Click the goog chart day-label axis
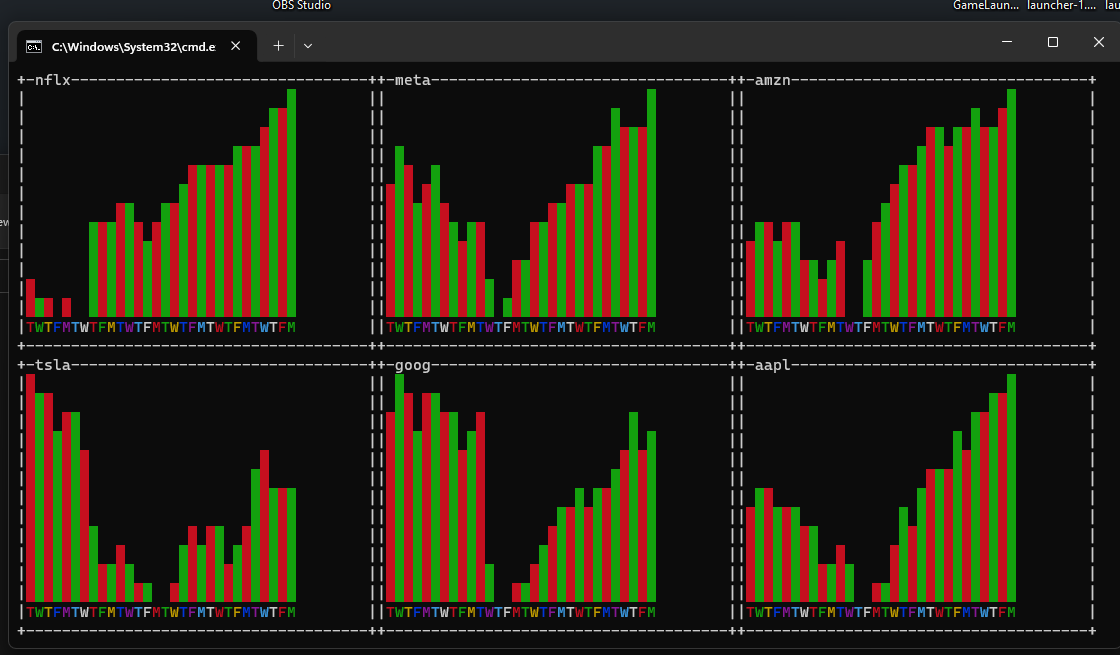Viewport: 1120px width, 655px height. click(521, 612)
